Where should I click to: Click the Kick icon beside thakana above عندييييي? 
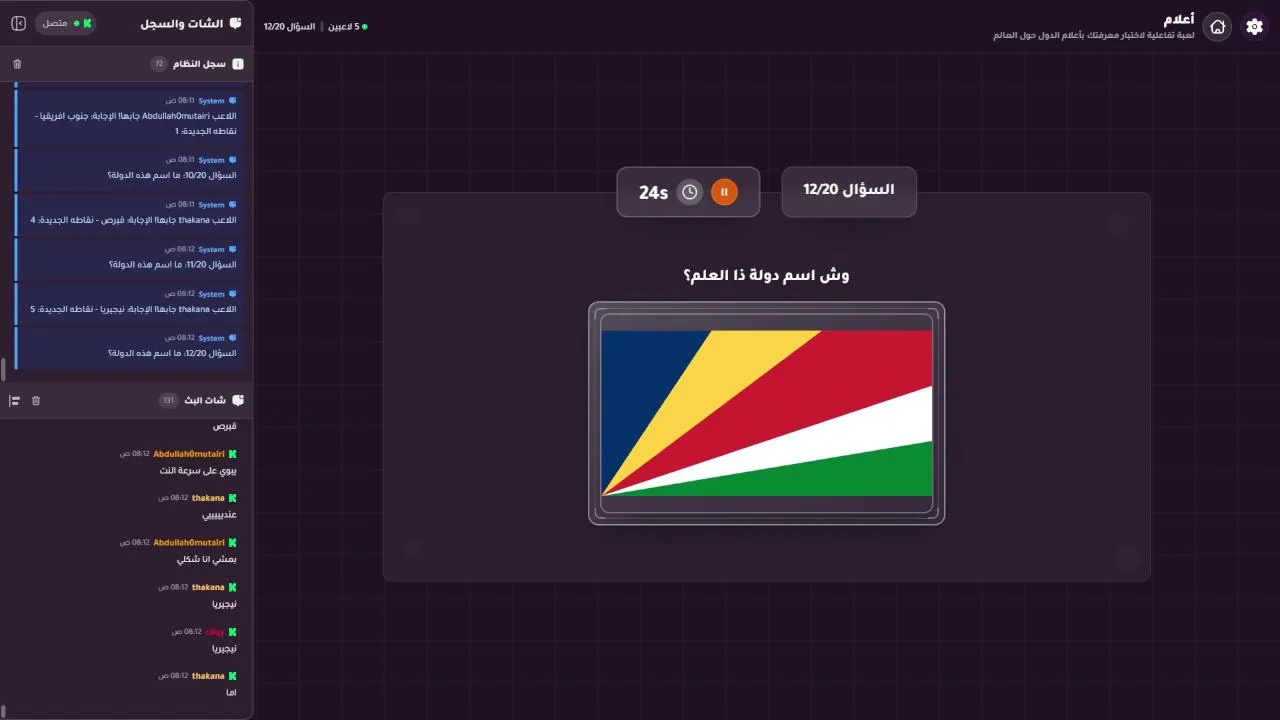(232, 497)
